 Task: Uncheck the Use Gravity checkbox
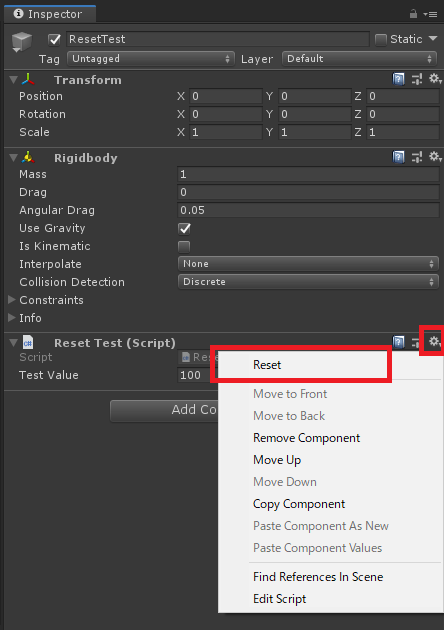tap(184, 229)
